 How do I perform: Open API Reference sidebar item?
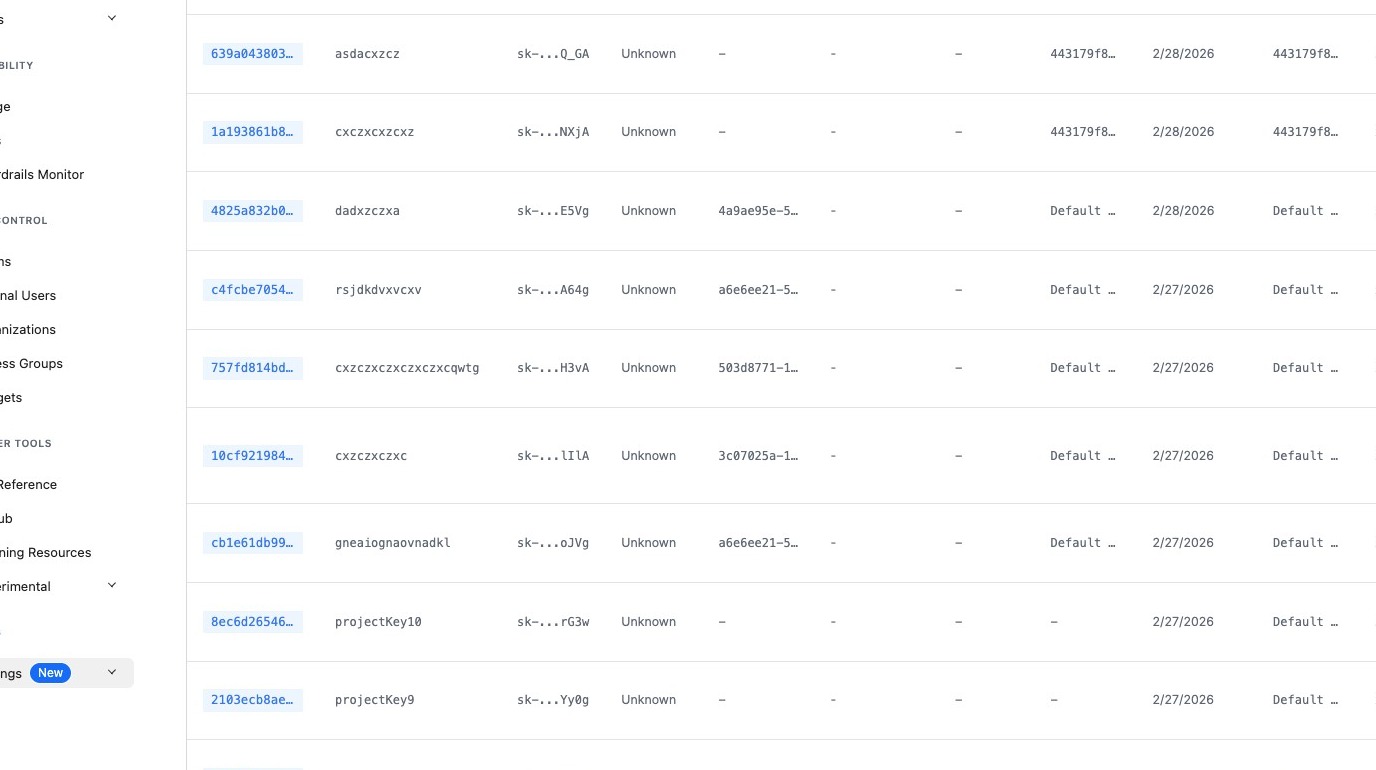[28, 484]
